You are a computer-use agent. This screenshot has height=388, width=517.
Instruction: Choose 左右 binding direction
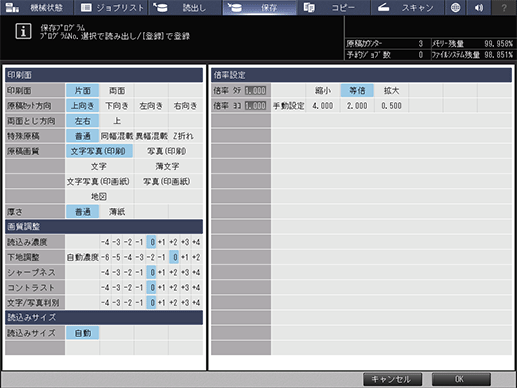(82, 121)
